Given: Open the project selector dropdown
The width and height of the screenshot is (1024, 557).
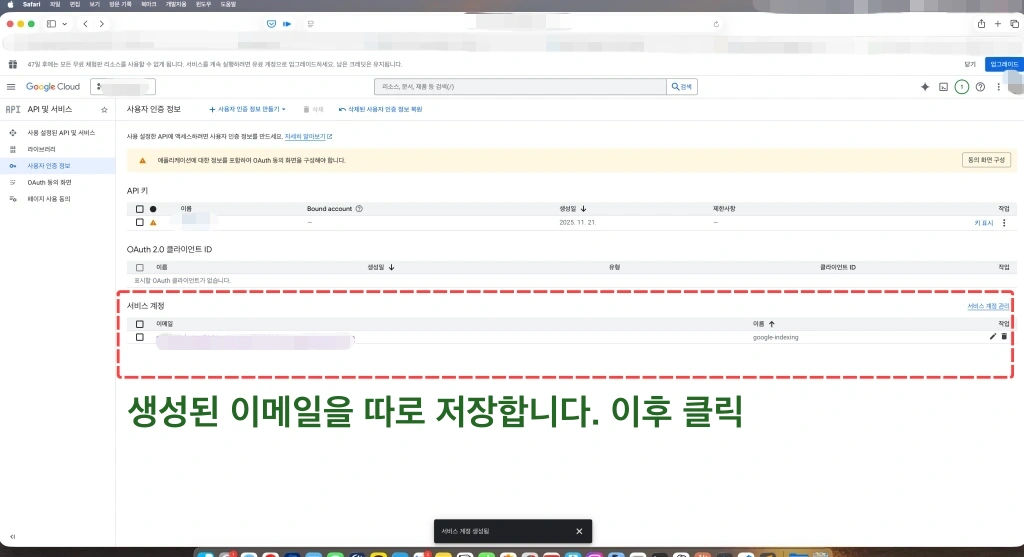Looking at the screenshot, I should [x=123, y=87].
